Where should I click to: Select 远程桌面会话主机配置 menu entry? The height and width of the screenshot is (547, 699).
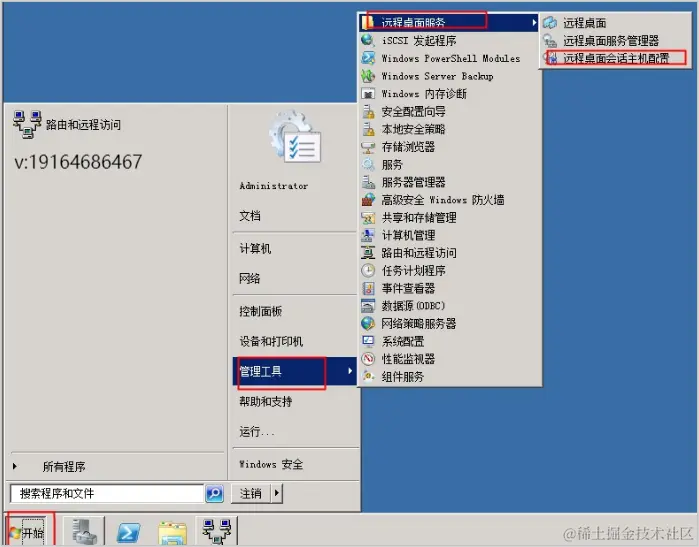(615, 58)
